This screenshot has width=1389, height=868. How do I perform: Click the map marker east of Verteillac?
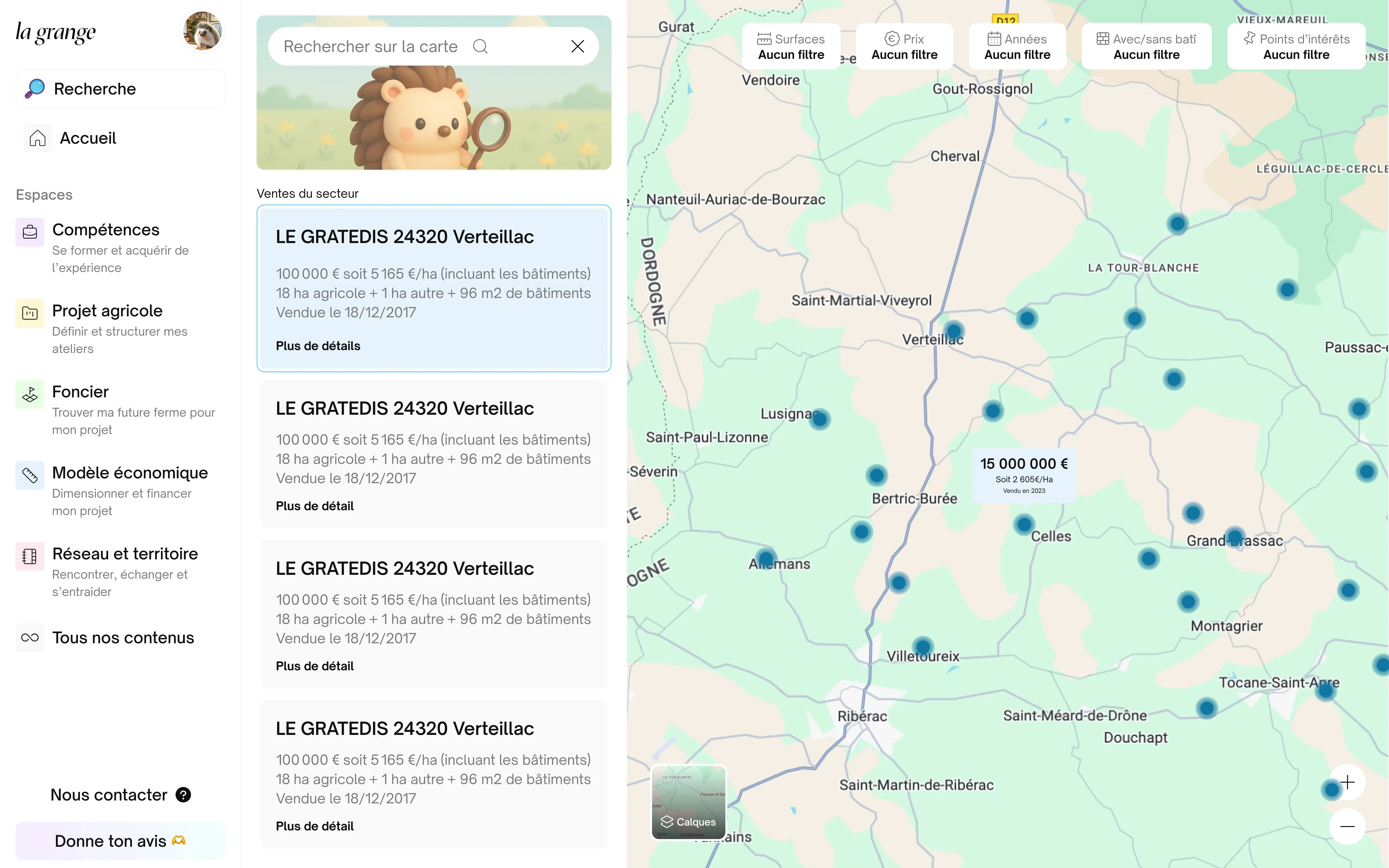tap(1027, 318)
